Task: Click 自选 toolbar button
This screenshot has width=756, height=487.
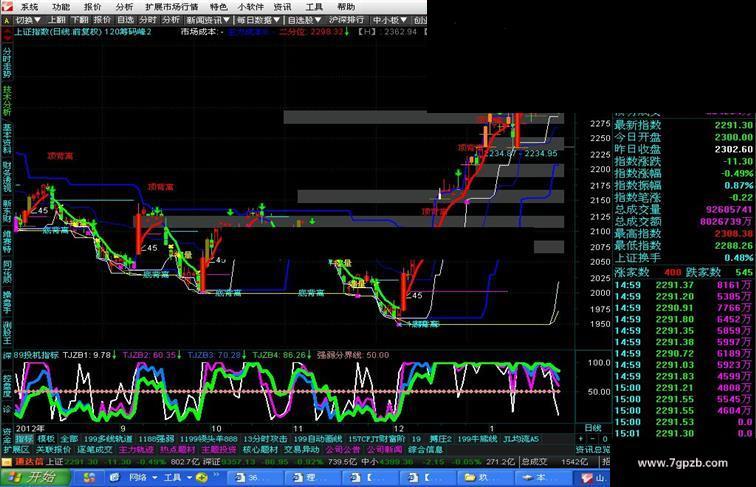Action: 125,20
